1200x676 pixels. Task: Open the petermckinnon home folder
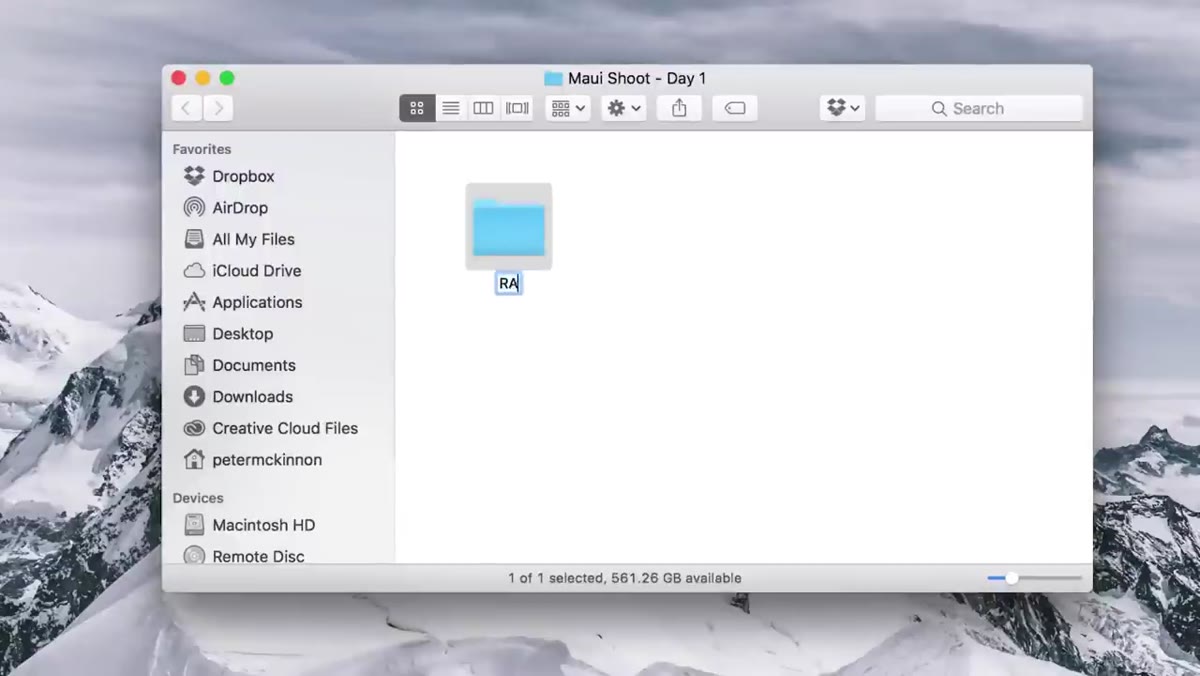253,460
